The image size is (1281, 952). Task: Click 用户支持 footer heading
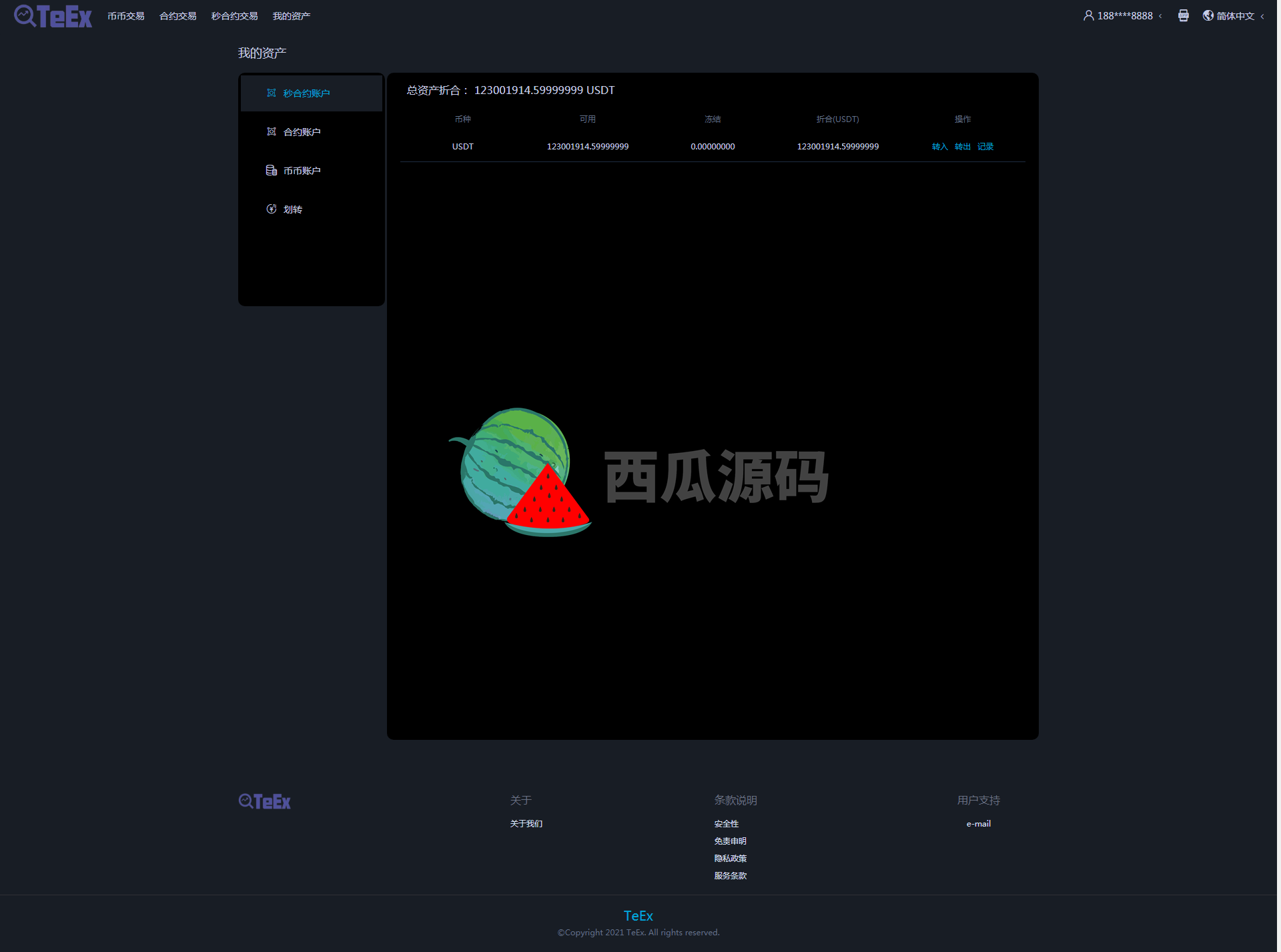coord(979,800)
